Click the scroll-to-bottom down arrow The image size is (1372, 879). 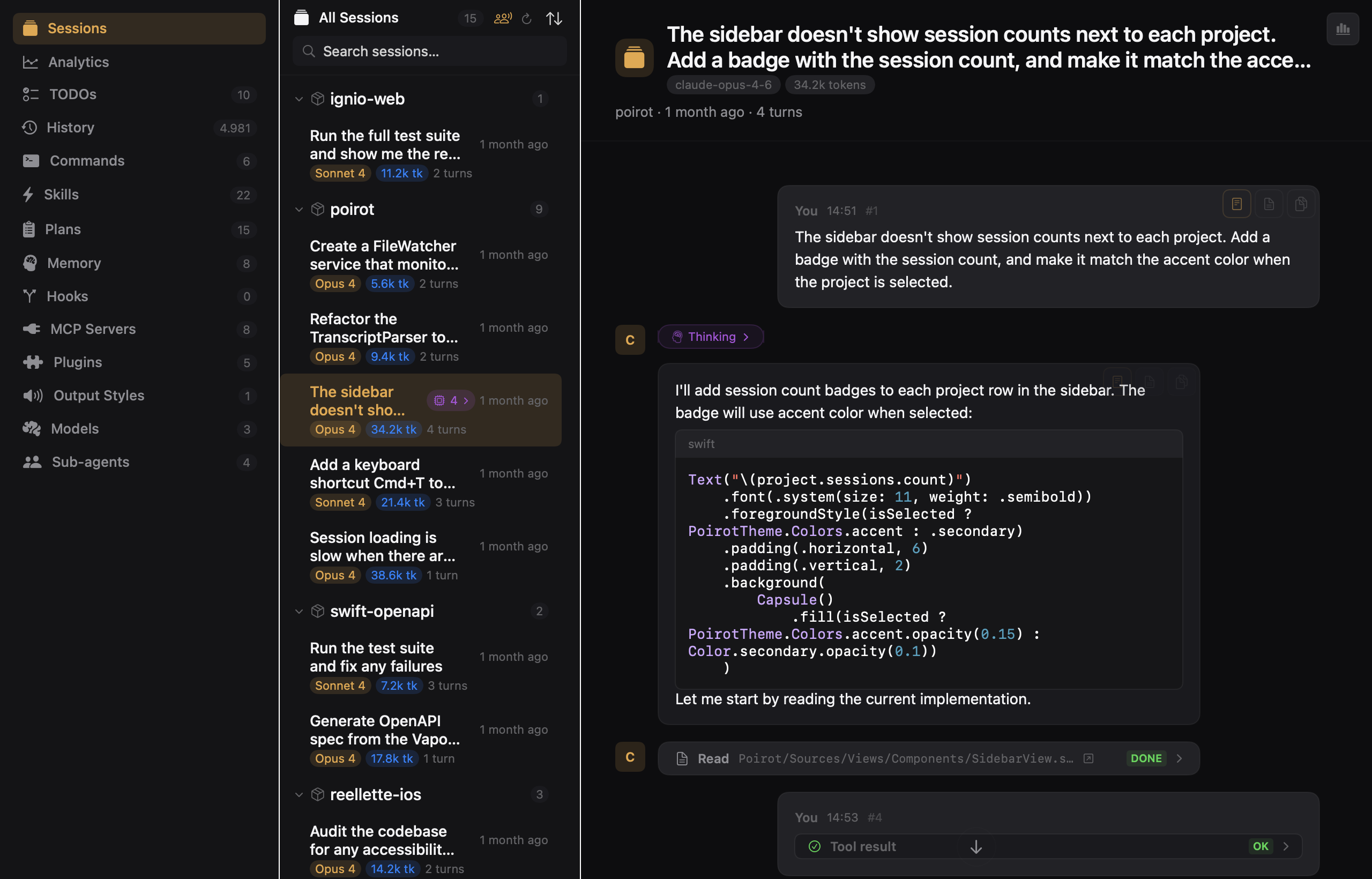coord(976,846)
